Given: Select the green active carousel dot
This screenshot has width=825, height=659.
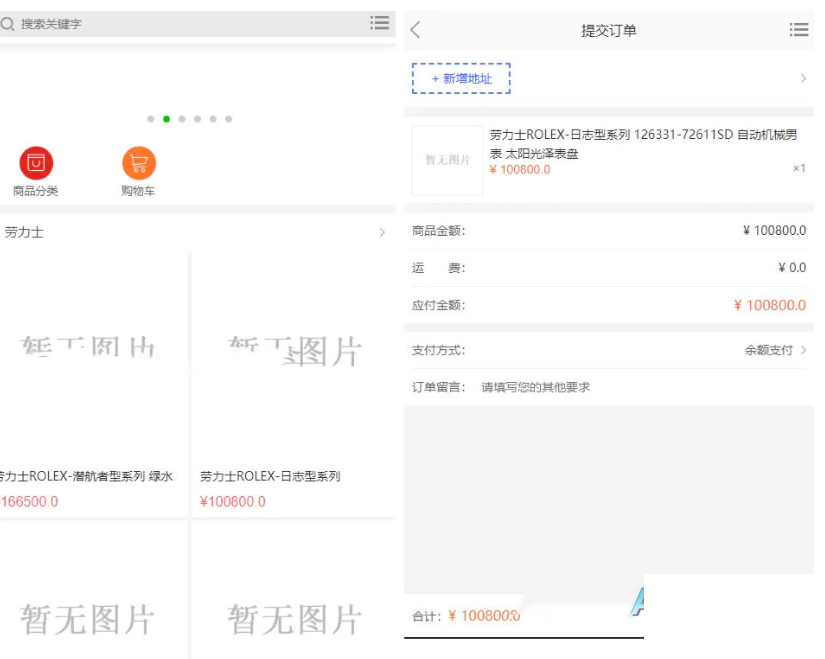Looking at the screenshot, I should [x=166, y=119].
